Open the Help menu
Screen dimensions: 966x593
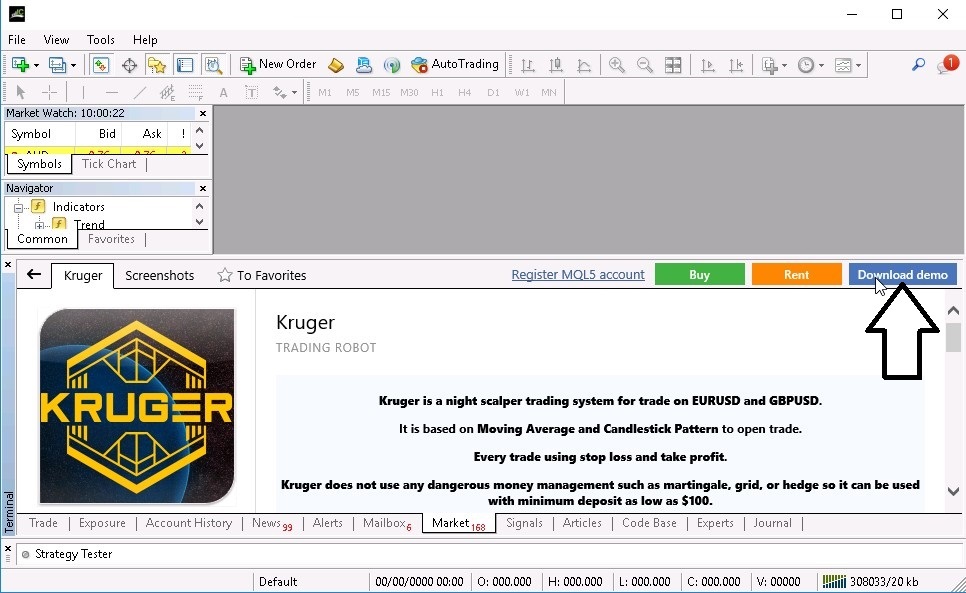(145, 40)
